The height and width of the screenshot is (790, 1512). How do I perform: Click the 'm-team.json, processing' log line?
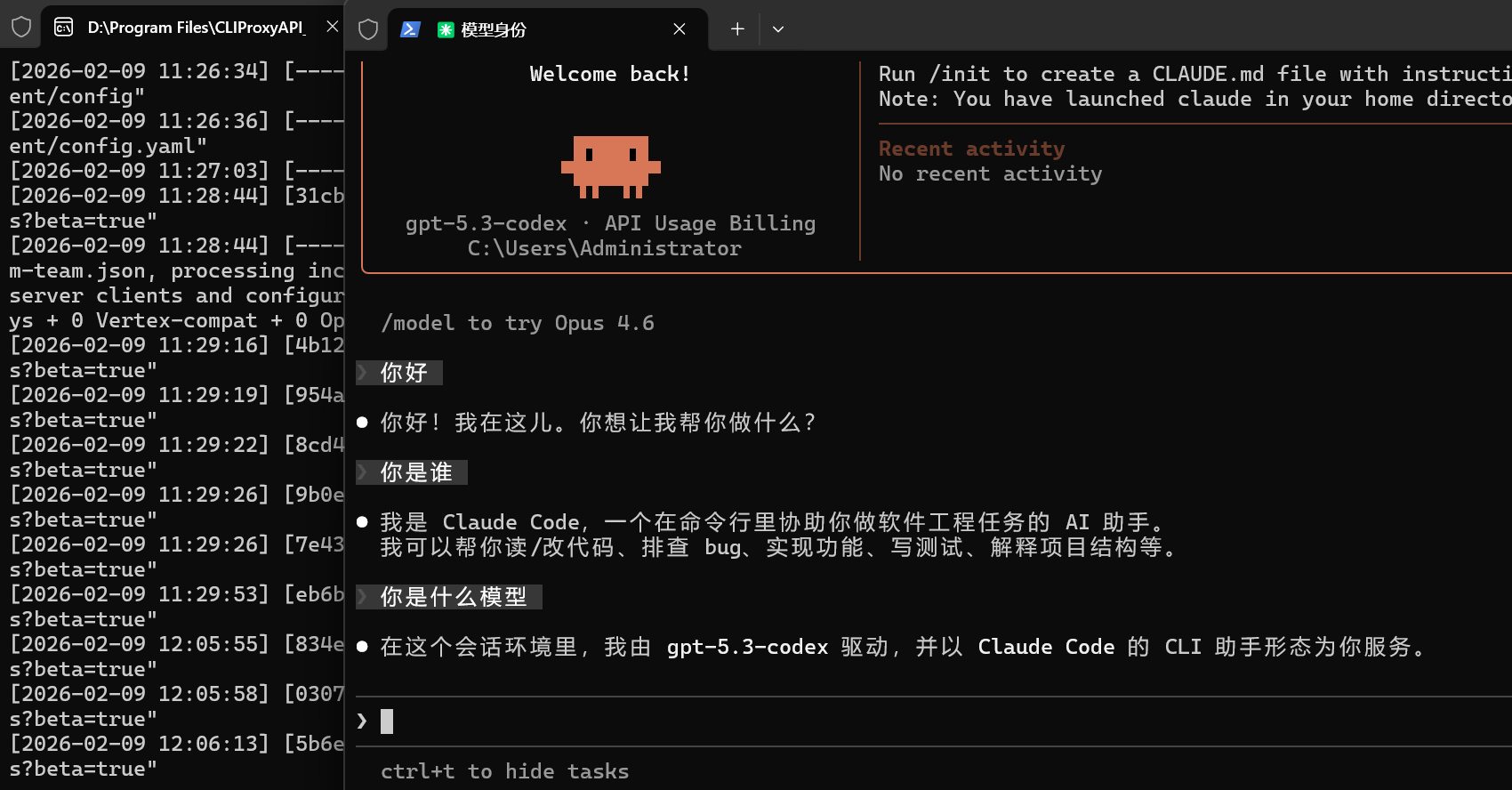pos(176,270)
